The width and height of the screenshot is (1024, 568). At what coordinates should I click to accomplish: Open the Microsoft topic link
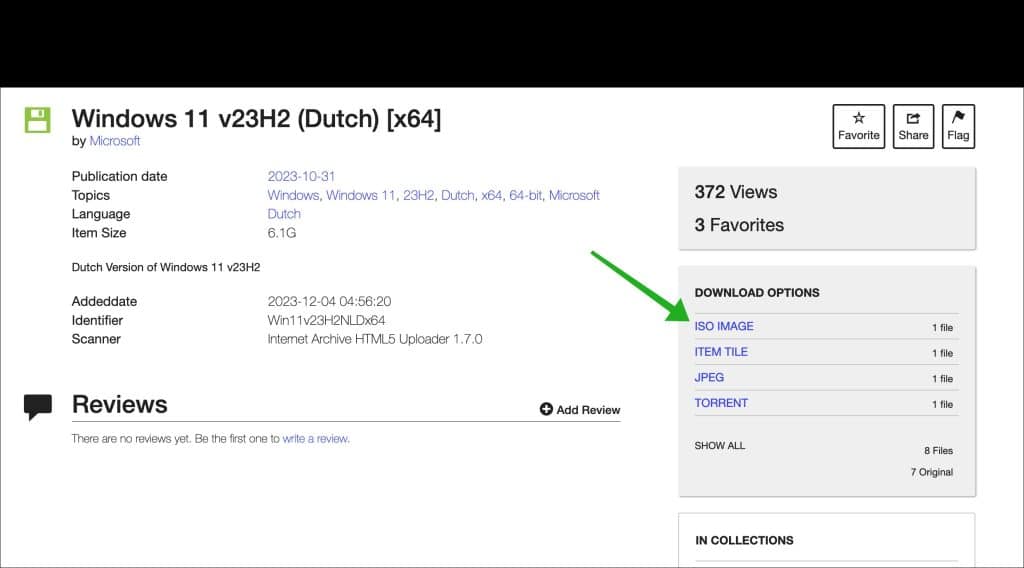(x=574, y=195)
